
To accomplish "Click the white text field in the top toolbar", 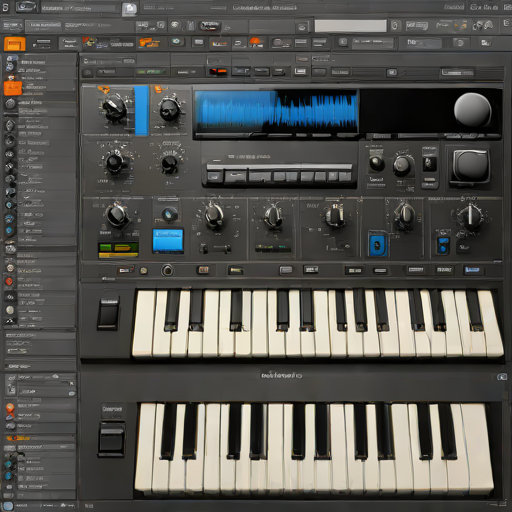I will pos(350,26).
